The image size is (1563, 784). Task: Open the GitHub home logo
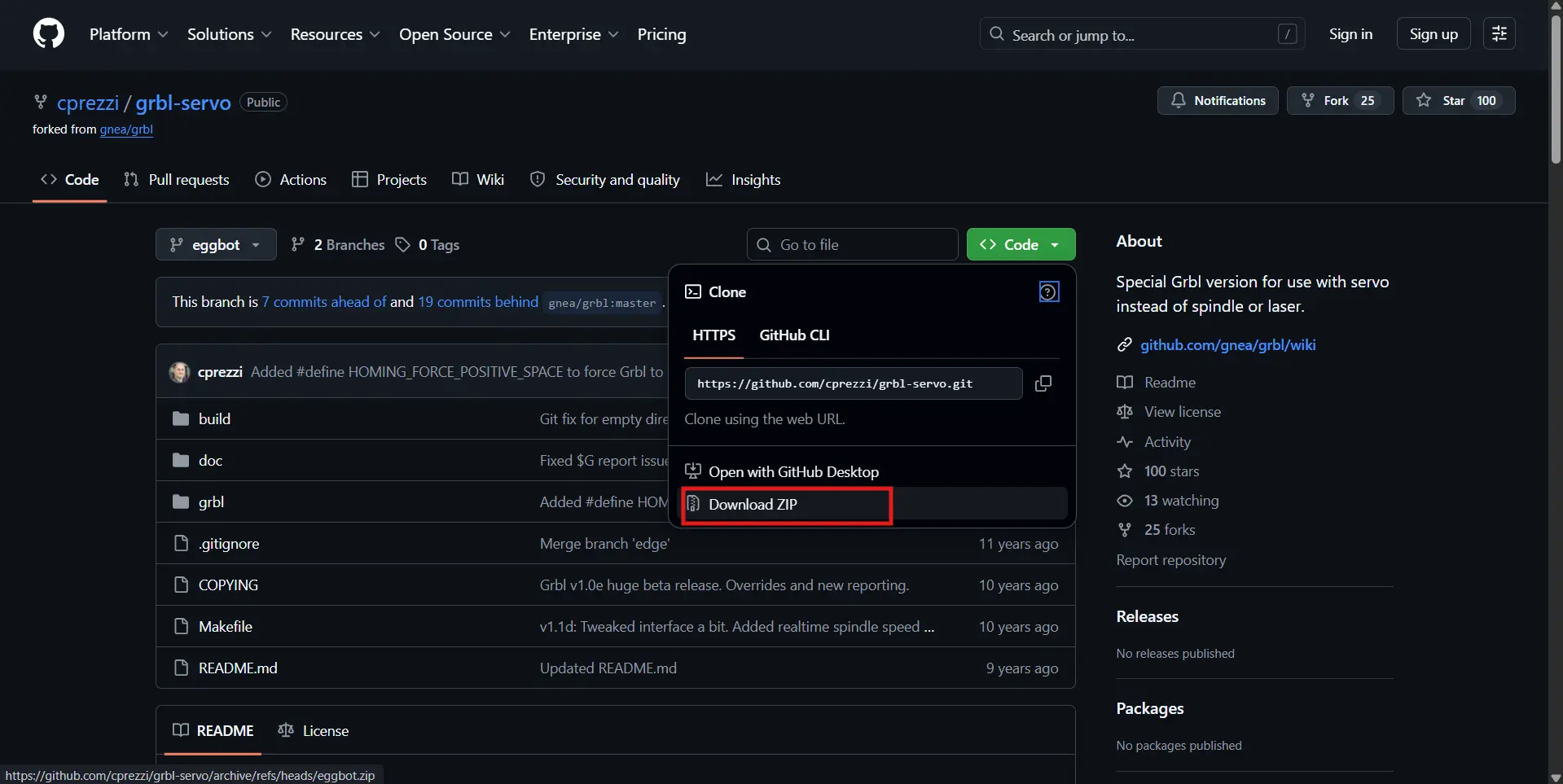tap(48, 34)
